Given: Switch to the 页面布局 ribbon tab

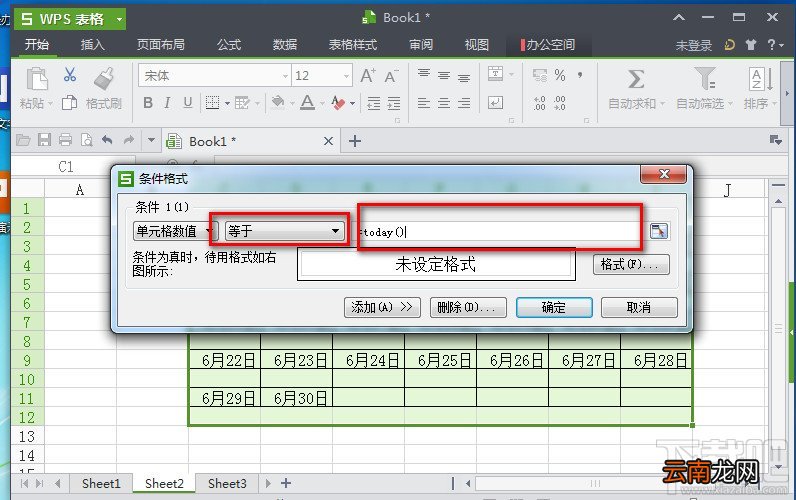Looking at the screenshot, I should coord(160,45).
